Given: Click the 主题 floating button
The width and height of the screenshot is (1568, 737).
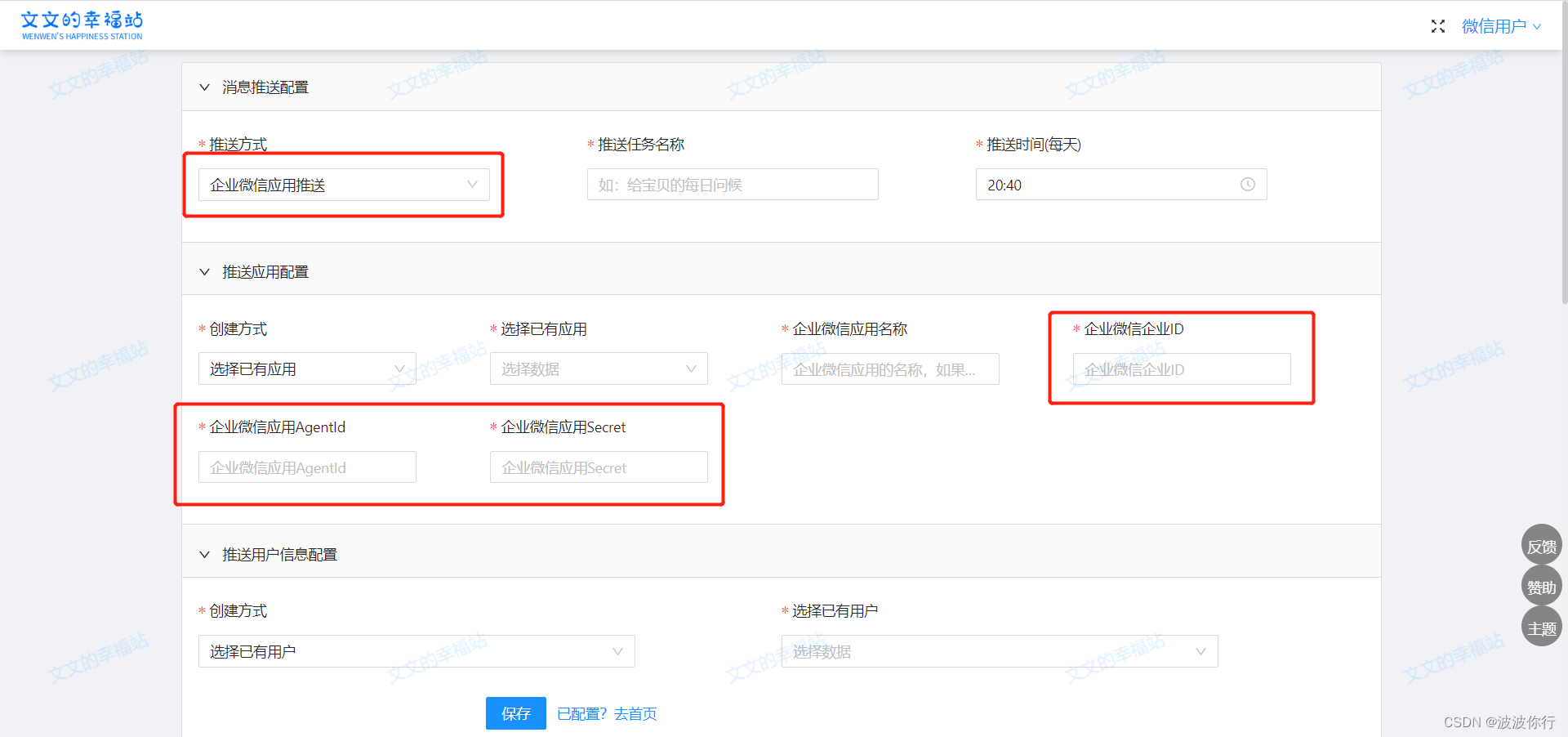Looking at the screenshot, I should coord(1542,627).
